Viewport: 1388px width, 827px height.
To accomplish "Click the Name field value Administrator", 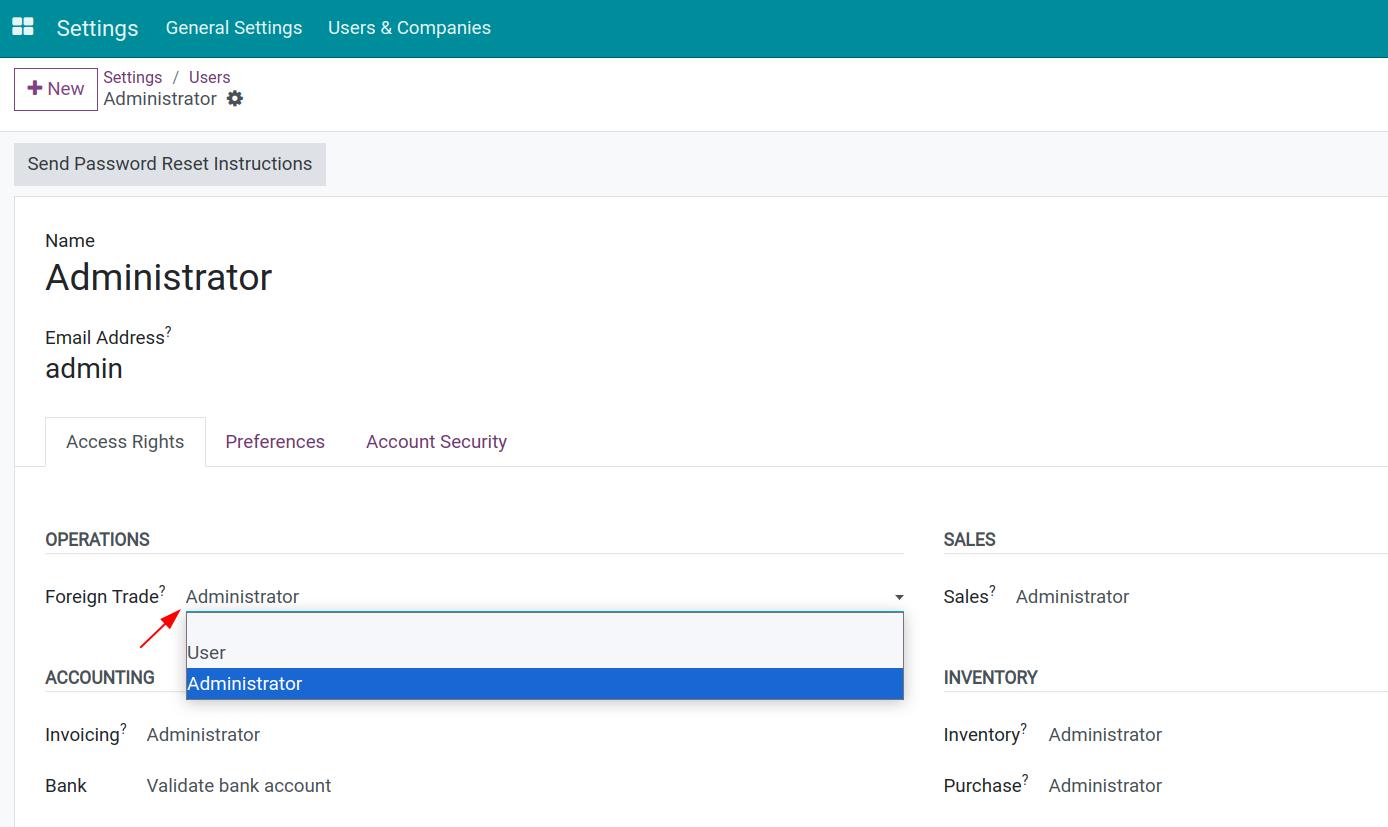I will tap(159, 277).
